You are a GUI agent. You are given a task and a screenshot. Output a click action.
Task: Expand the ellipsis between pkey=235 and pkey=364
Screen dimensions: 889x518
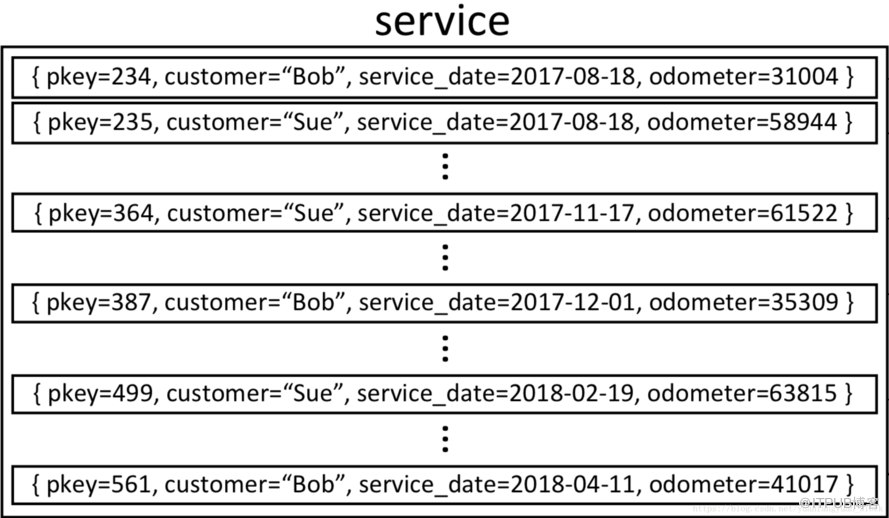tap(445, 166)
